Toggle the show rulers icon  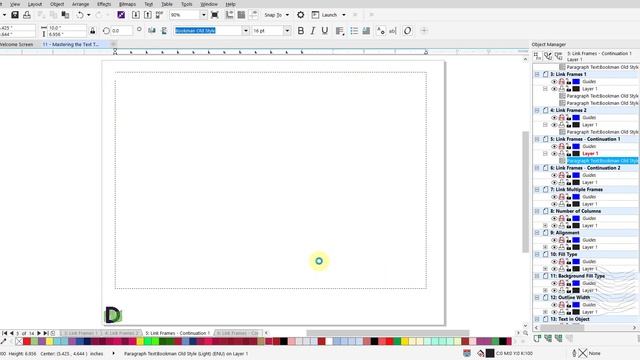point(229,15)
